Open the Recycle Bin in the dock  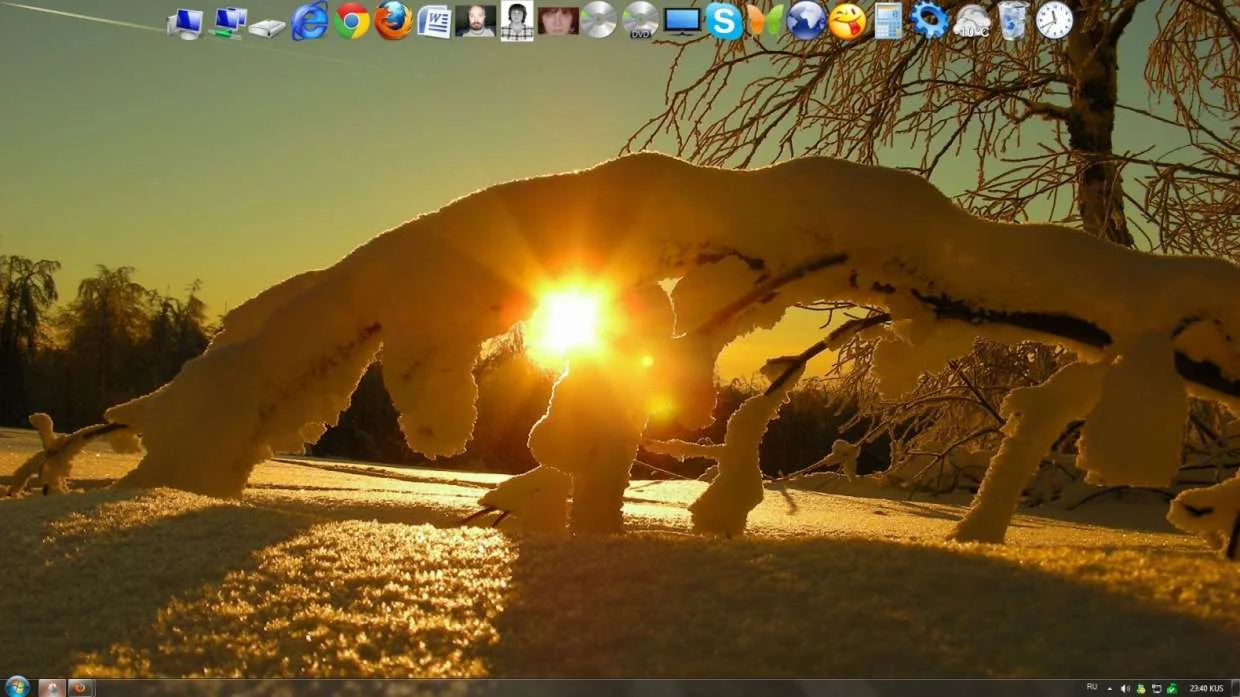coord(1013,21)
